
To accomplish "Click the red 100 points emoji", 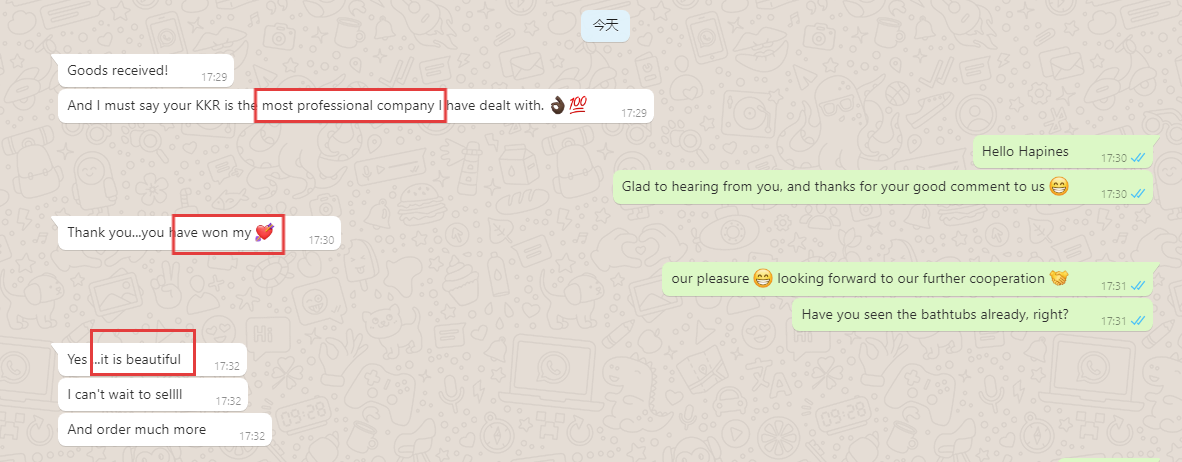I will tap(578, 106).
